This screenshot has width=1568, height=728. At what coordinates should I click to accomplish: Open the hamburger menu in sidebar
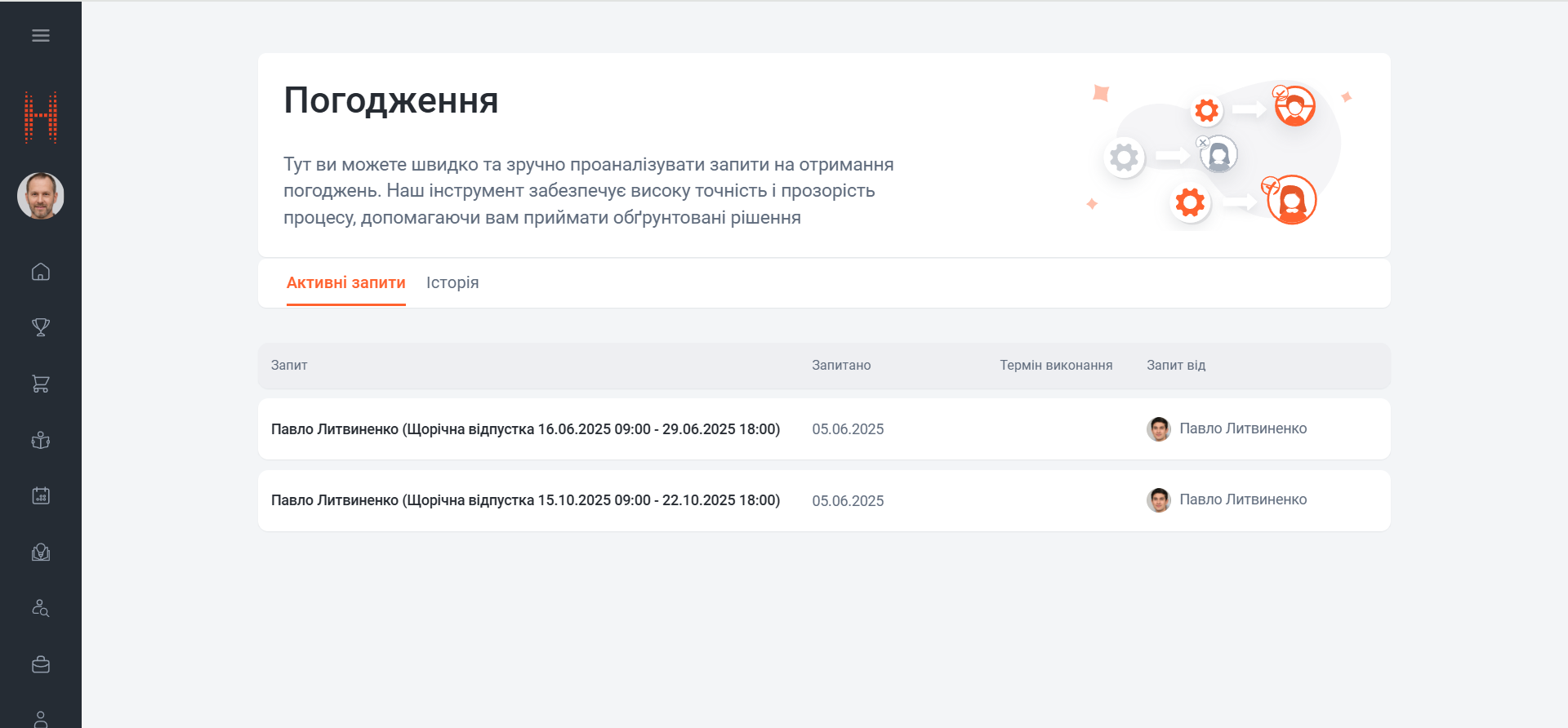(41, 35)
